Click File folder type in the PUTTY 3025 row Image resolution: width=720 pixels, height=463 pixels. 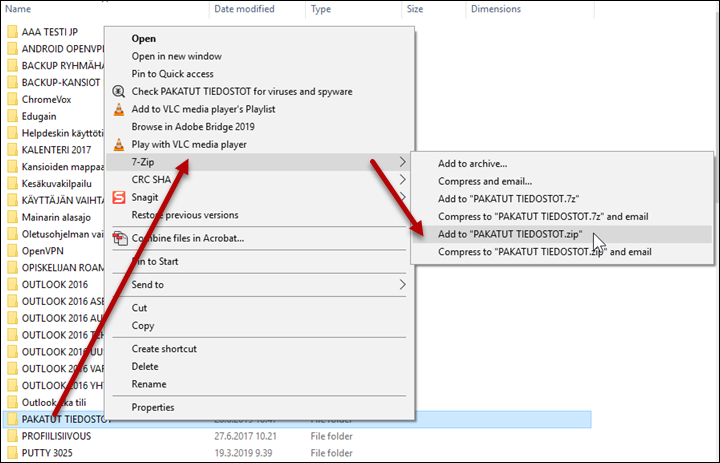(332, 453)
